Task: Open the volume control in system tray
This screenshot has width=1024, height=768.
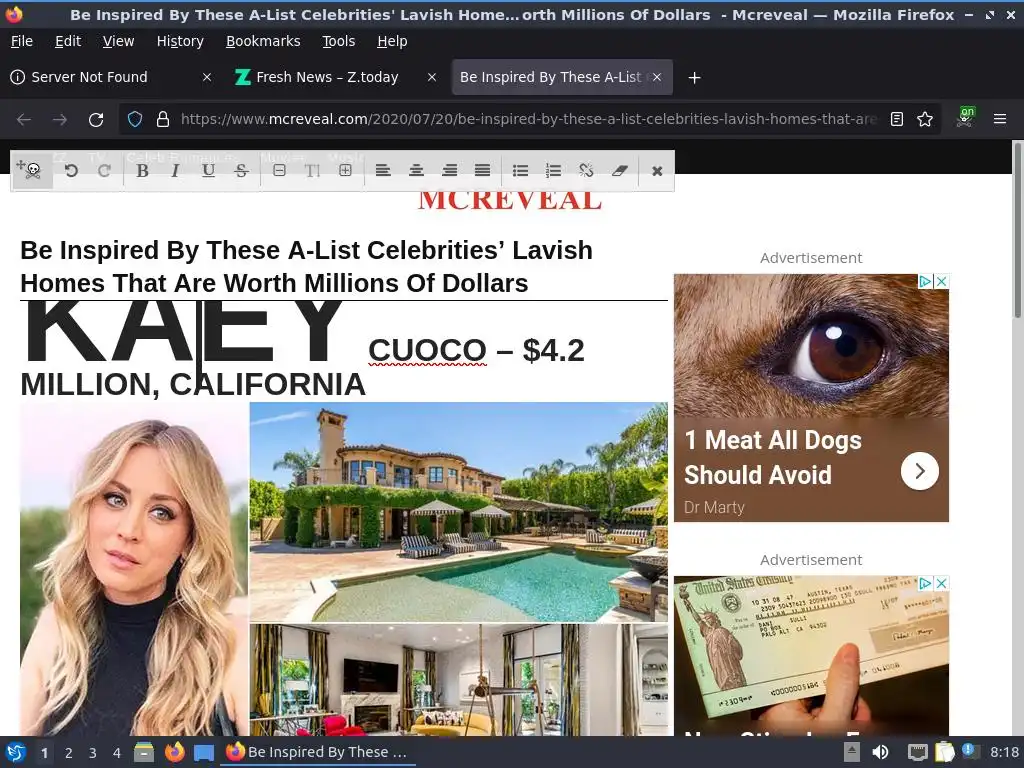Action: pyautogui.click(x=881, y=752)
